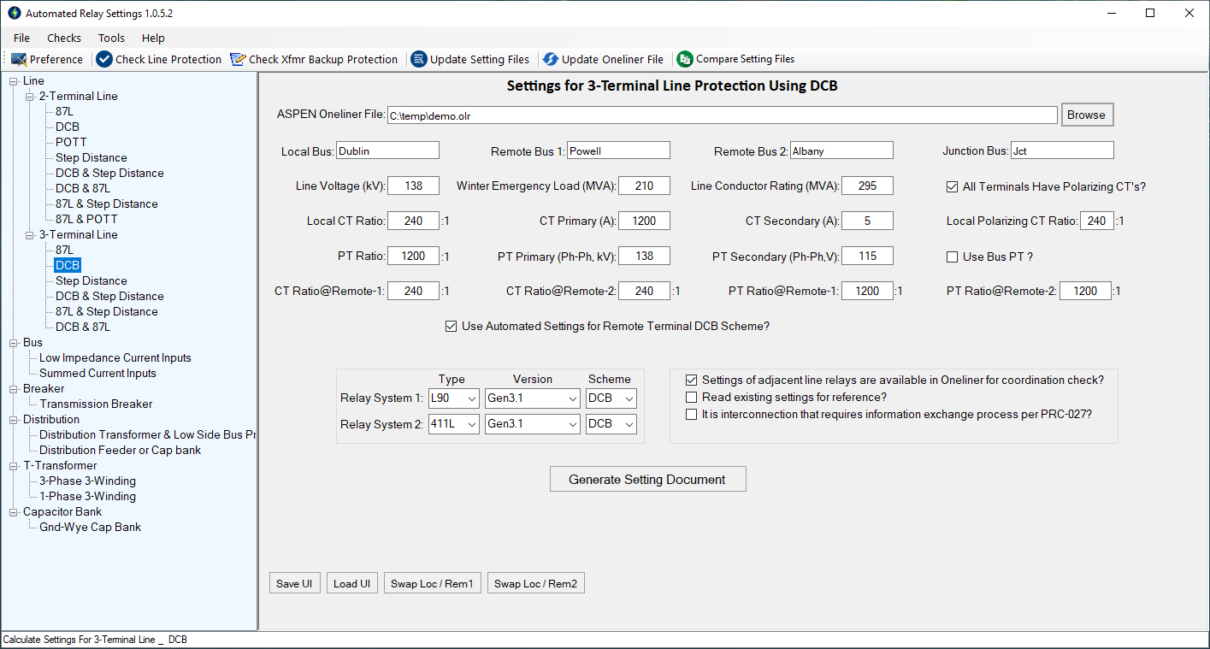
Task: Click the Browse button for ASPEN Oneliner File
Action: (x=1086, y=114)
